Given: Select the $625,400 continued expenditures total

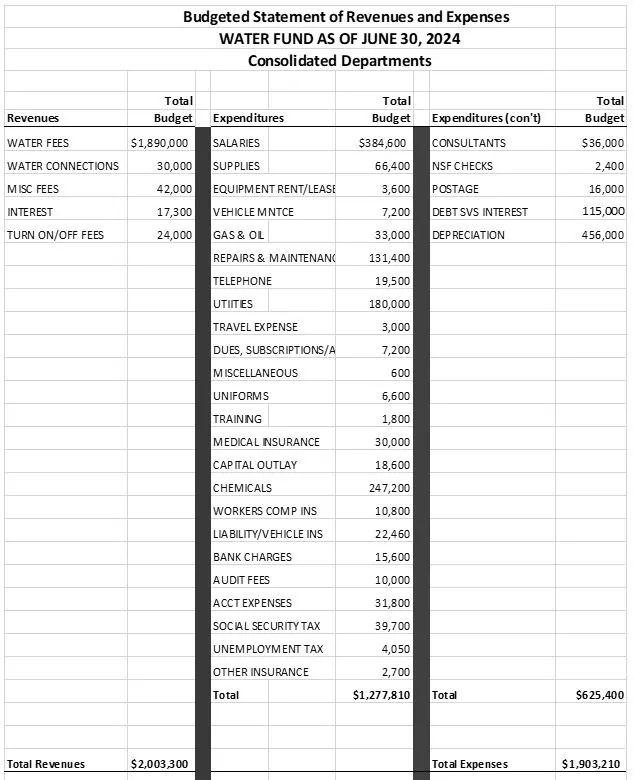Looking at the screenshot, I should (596, 694).
